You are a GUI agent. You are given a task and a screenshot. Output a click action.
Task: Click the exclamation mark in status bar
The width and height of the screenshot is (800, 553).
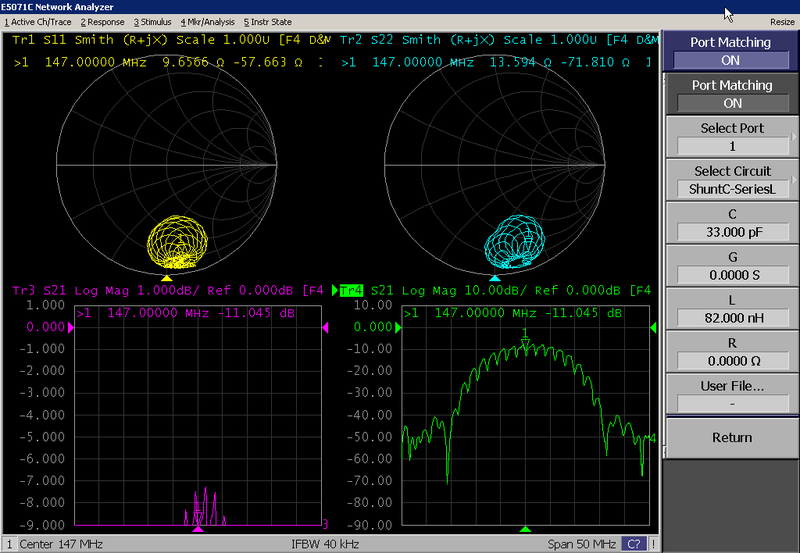click(653, 544)
